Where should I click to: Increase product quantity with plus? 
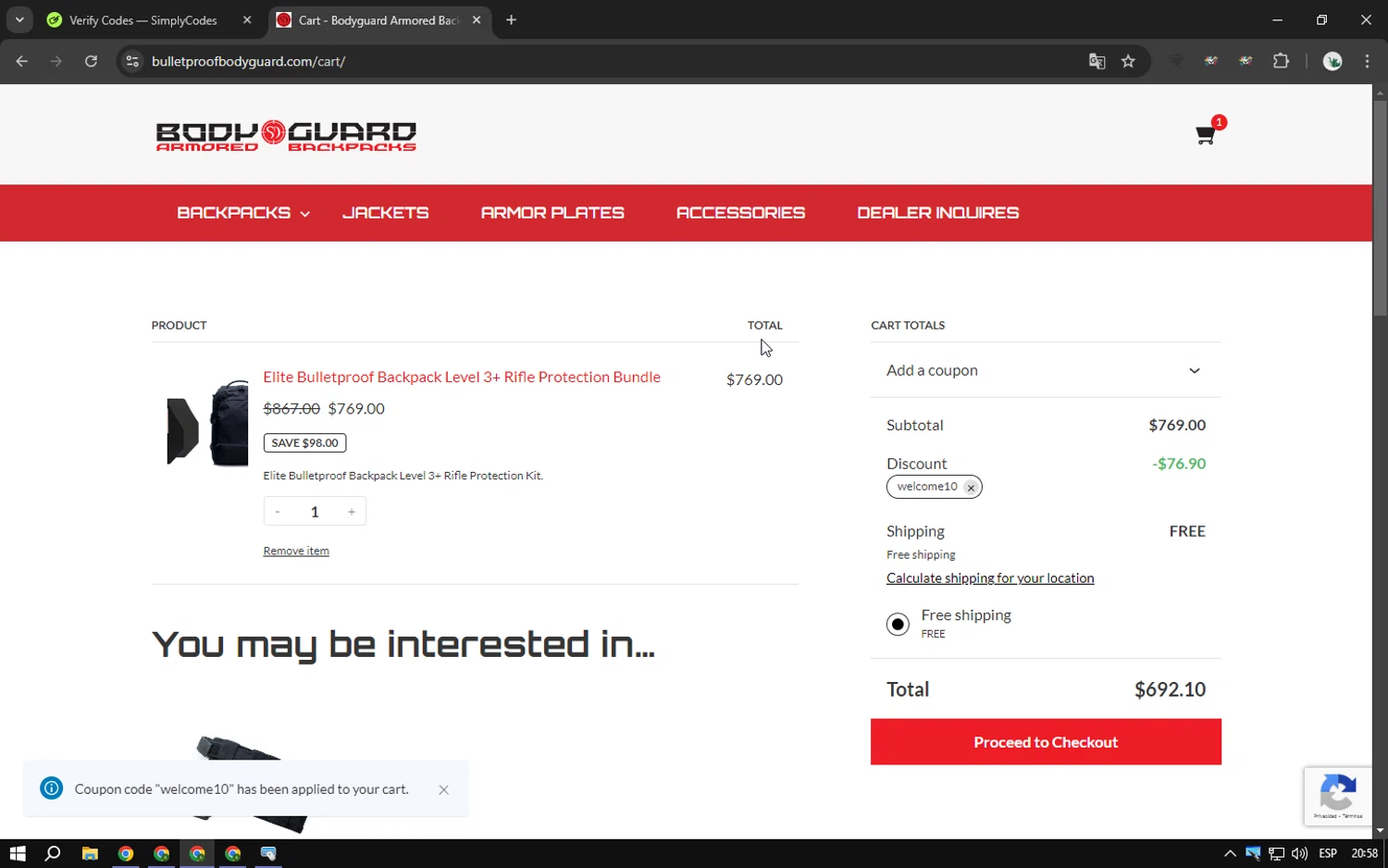click(352, 512)
